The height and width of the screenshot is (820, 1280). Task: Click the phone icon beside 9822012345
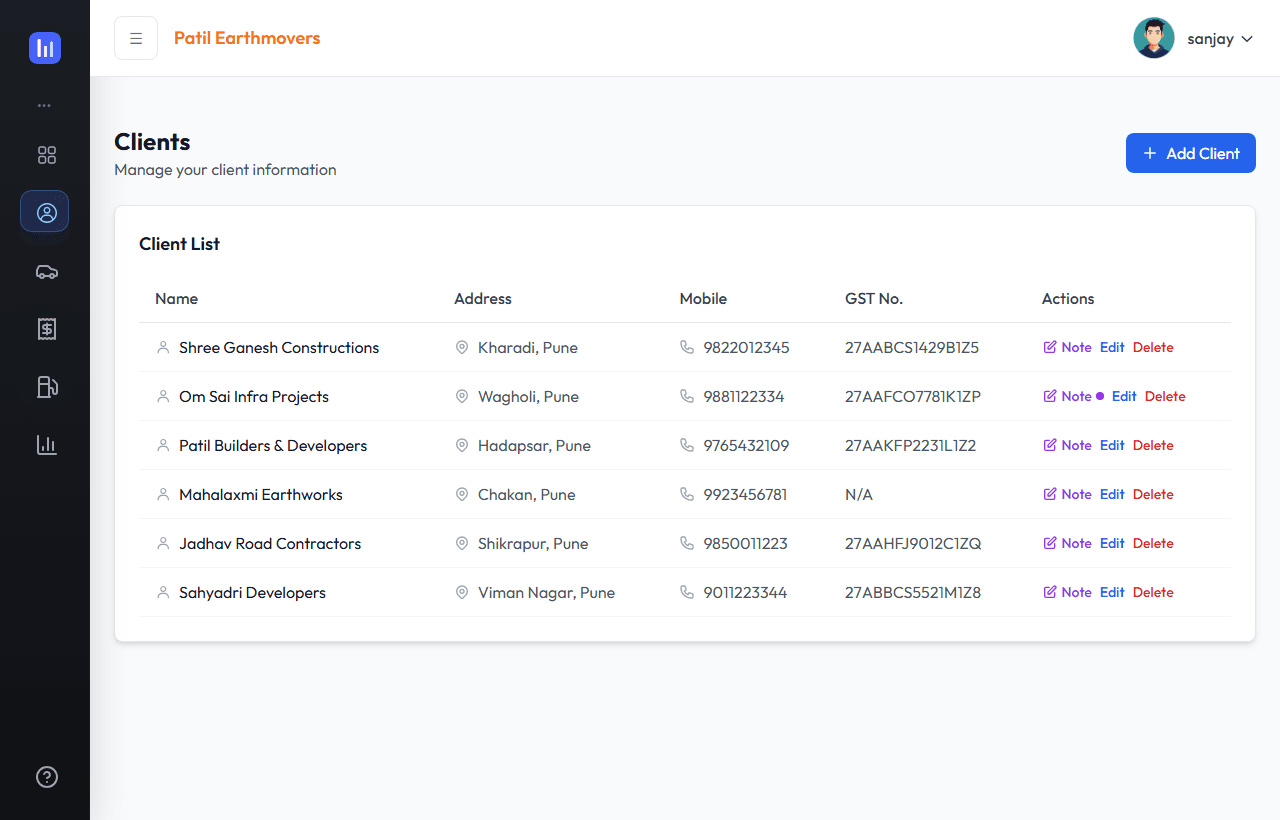click(687, 347)
